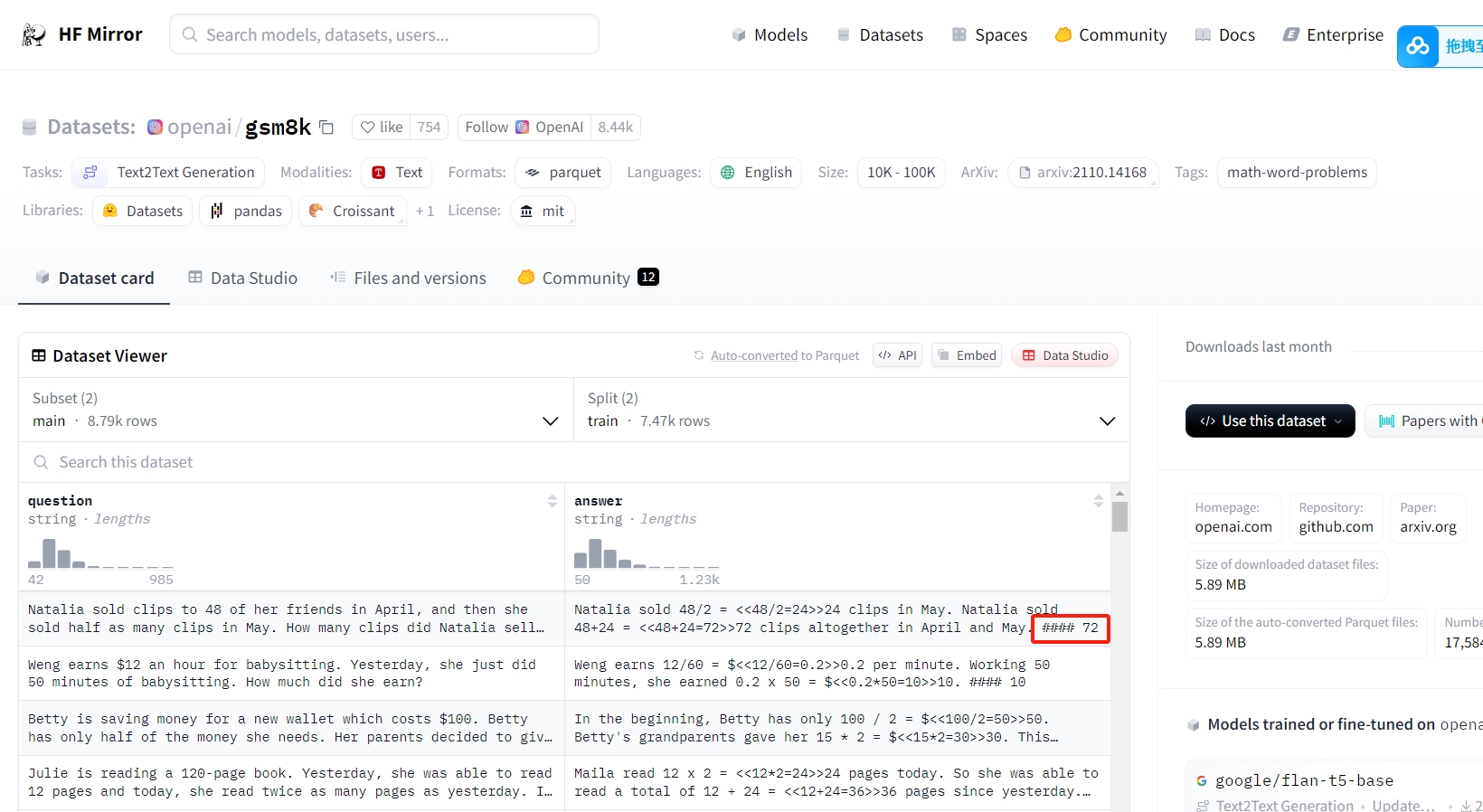Screen dimensions: 1483x812
Task: Click the Papers with code button
Action: [x=1426, y=420]
